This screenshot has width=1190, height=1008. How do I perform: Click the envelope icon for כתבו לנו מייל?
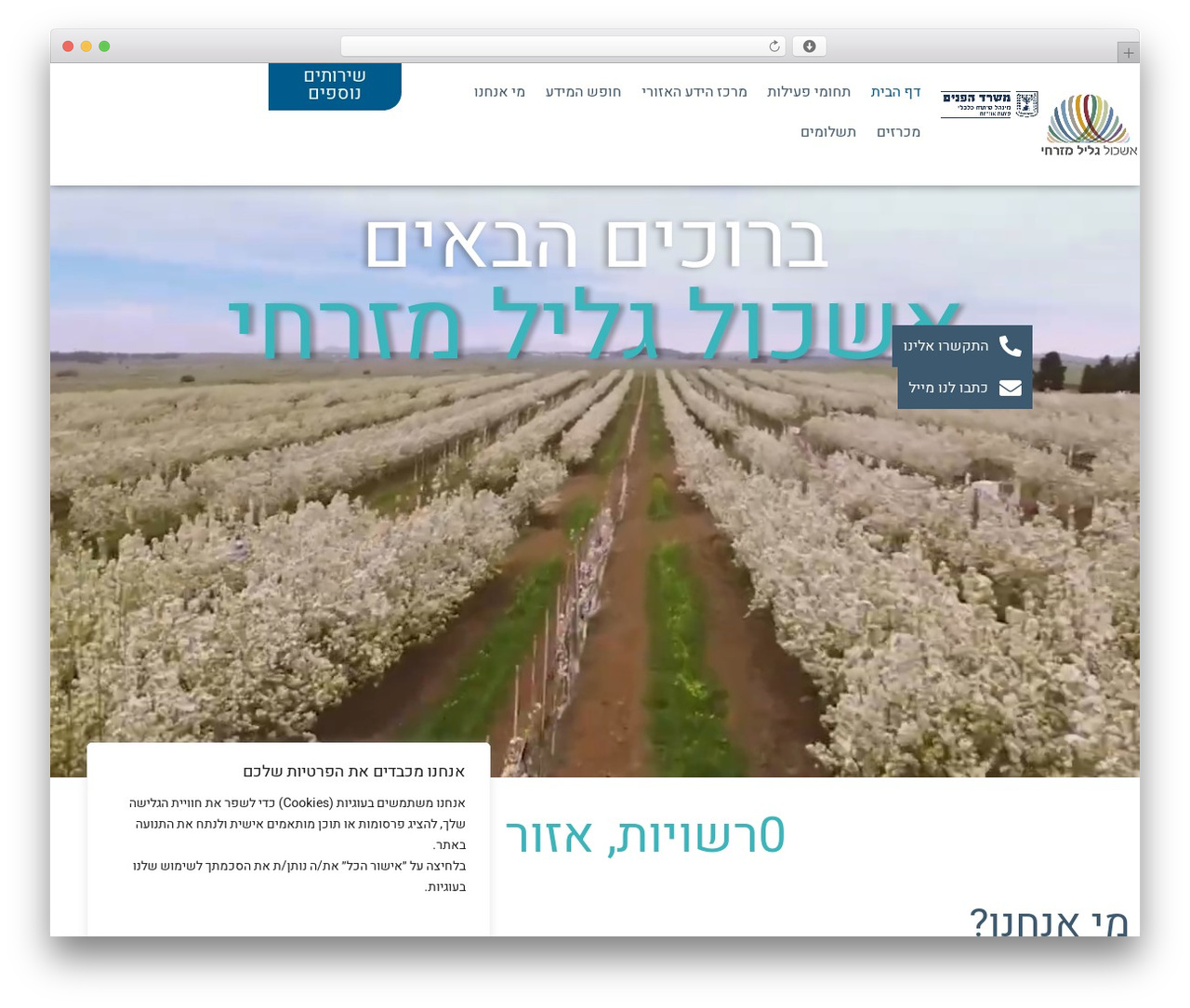point(1011,388)
